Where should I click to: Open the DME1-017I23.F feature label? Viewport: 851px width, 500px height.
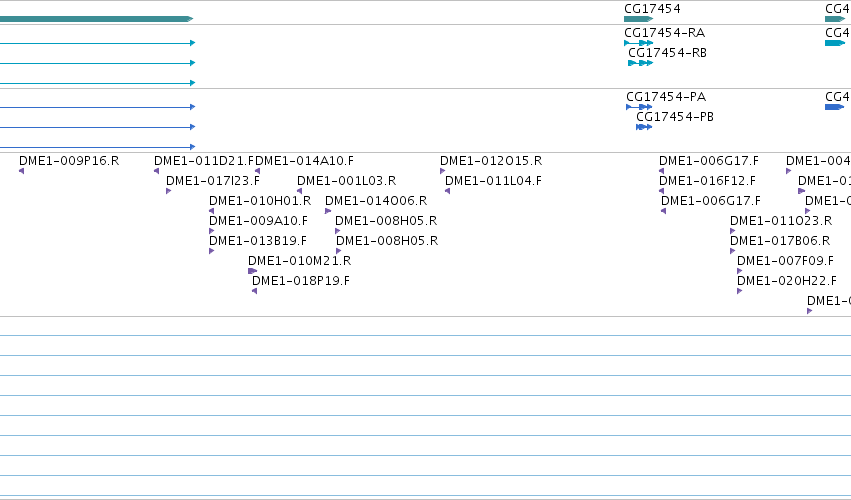[x=213, y=181]
